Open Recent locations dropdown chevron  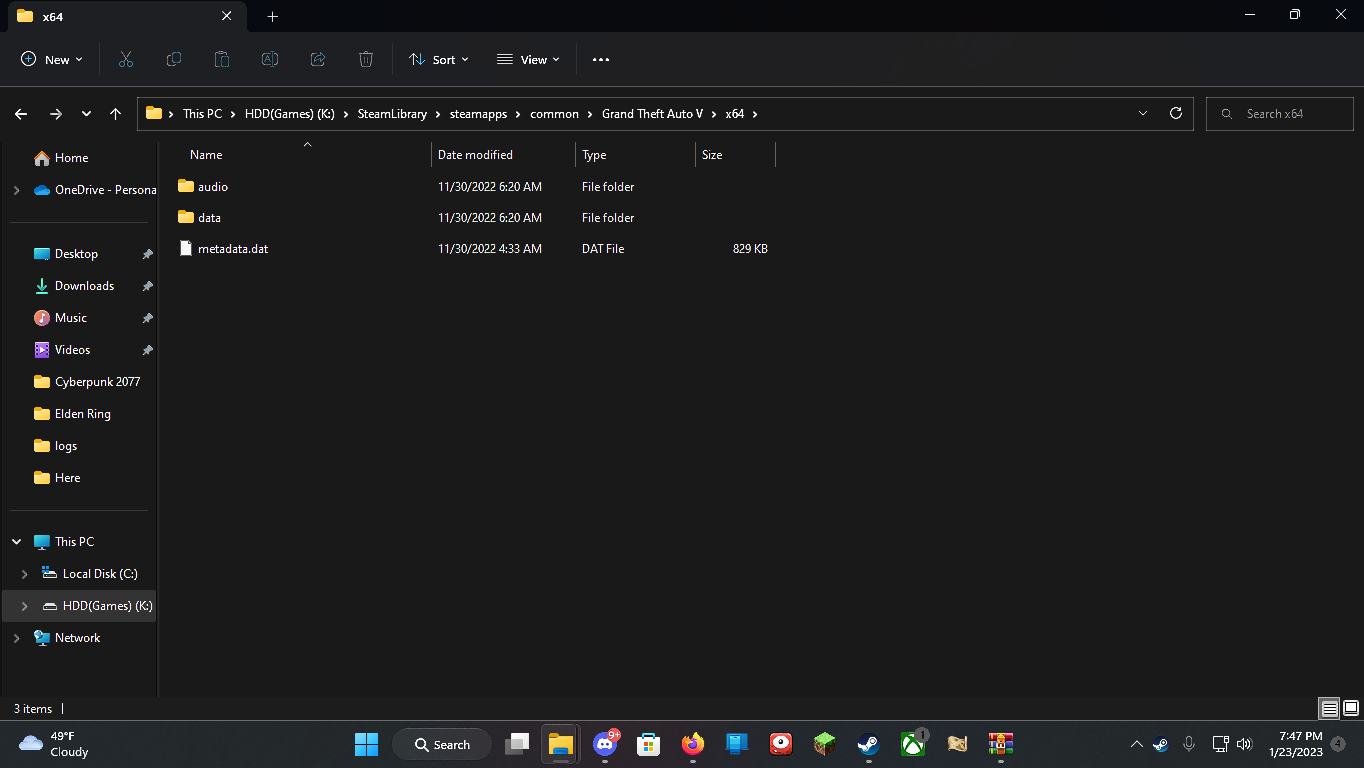(86, 114)
